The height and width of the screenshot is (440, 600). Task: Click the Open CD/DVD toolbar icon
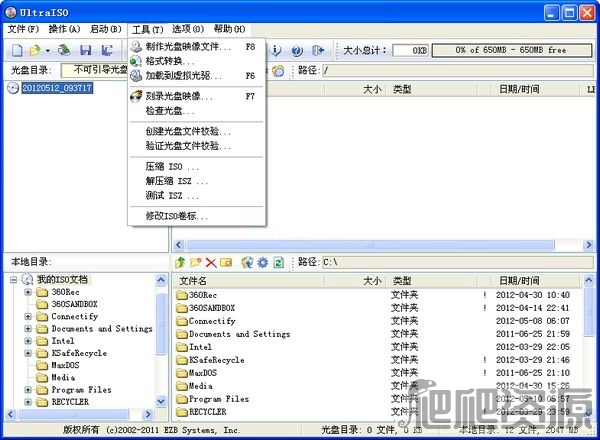tap(64, 50)
